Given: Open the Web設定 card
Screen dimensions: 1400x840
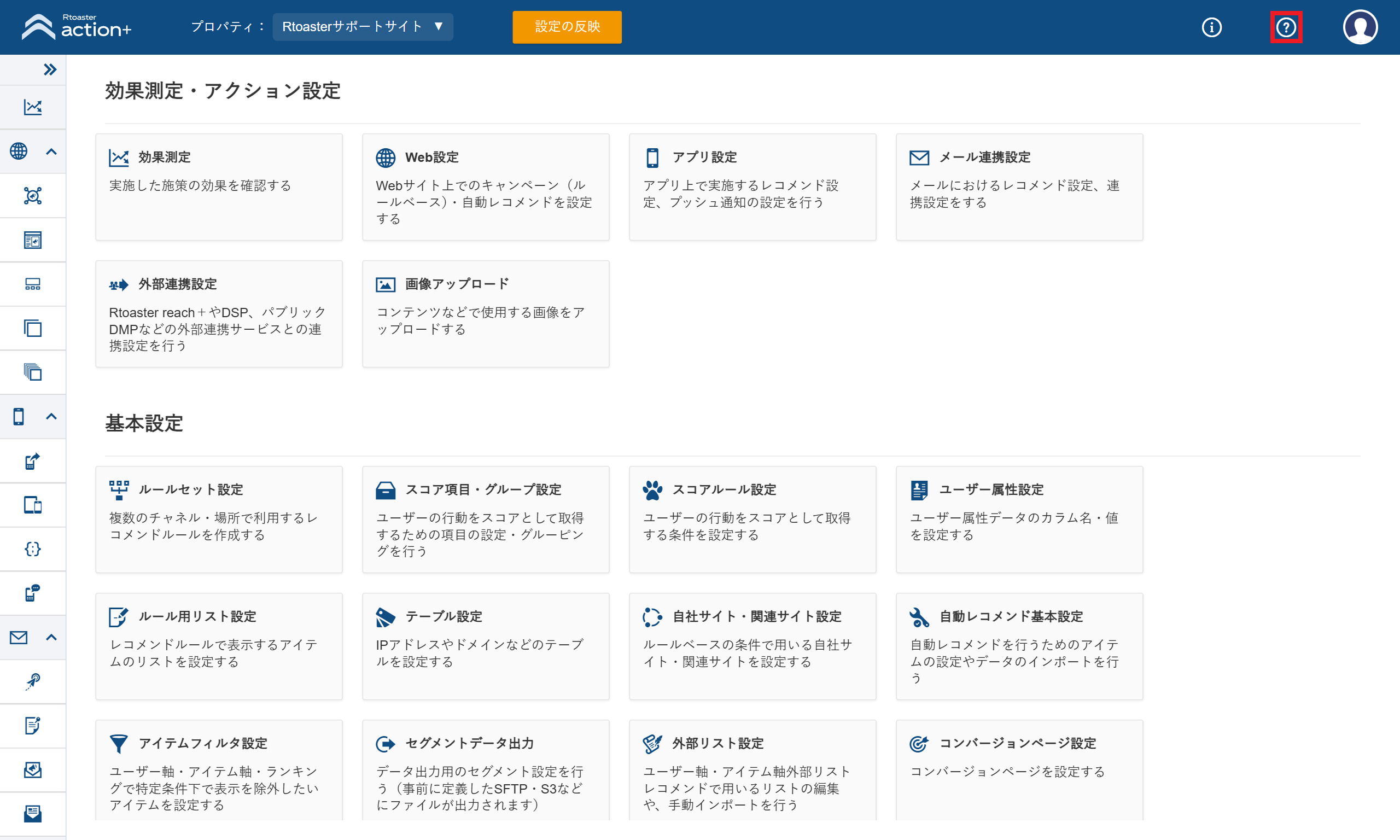Looking at the screenshot, I should point(486,187).
